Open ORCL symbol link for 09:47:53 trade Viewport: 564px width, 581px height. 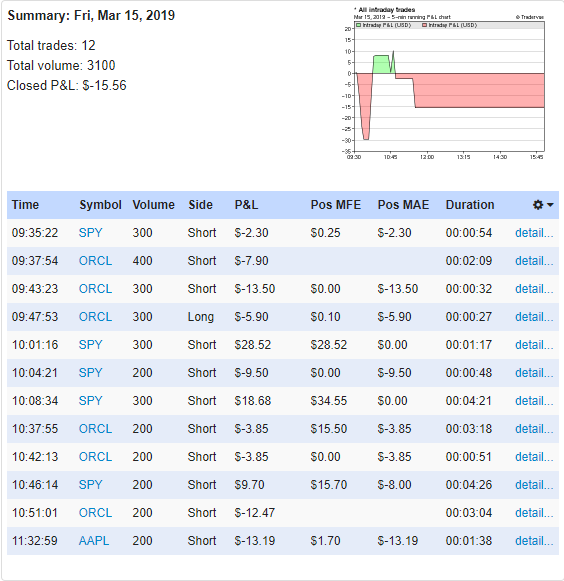[95, 317]
